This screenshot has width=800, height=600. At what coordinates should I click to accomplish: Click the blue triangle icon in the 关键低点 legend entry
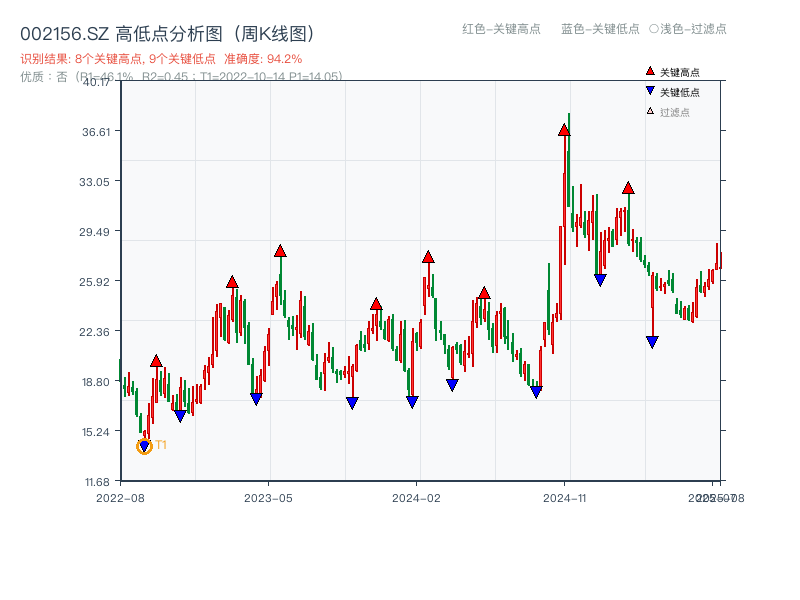tap(650, 91)
